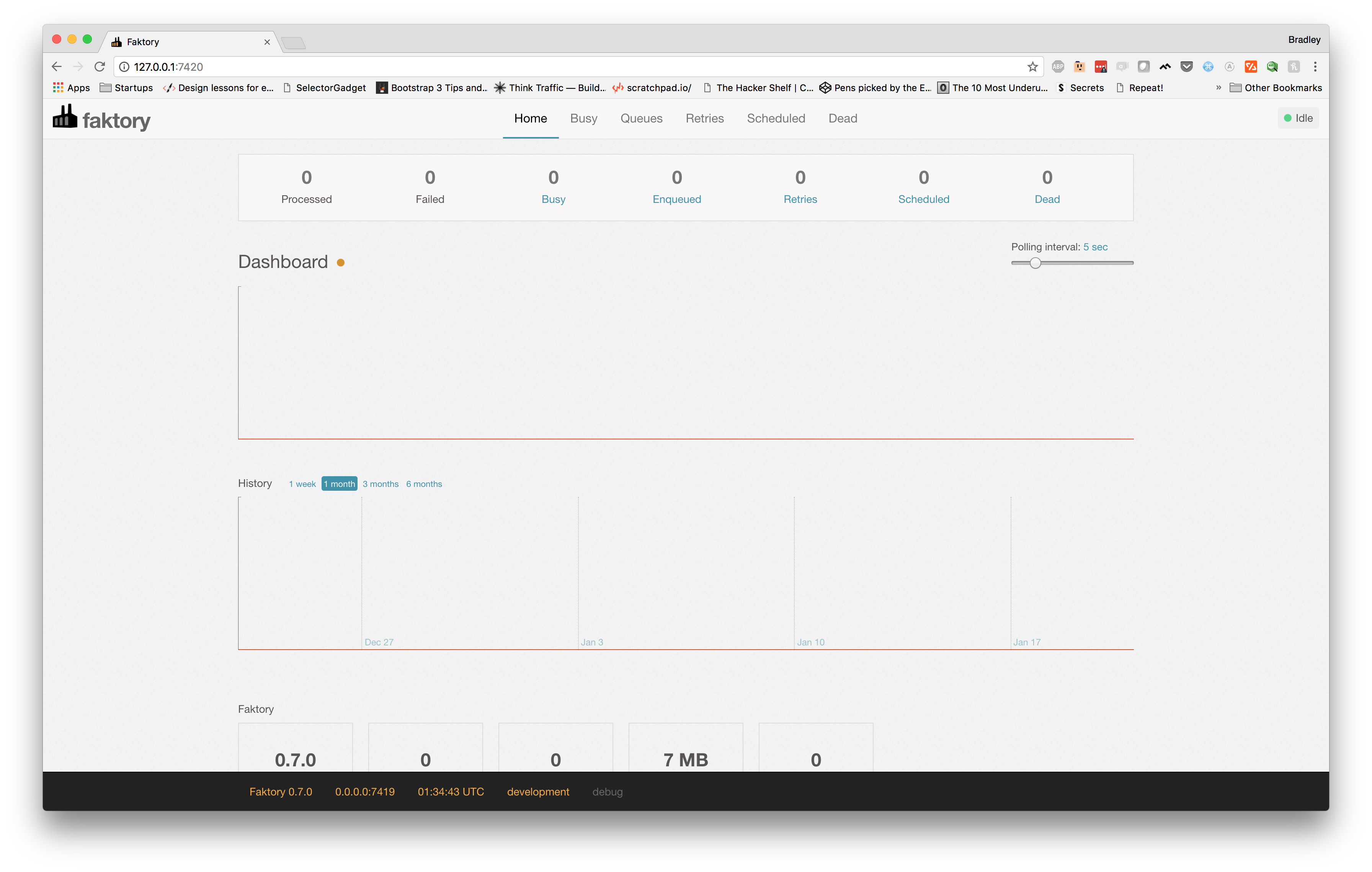Switch to the Busy tab

point(583,118)
